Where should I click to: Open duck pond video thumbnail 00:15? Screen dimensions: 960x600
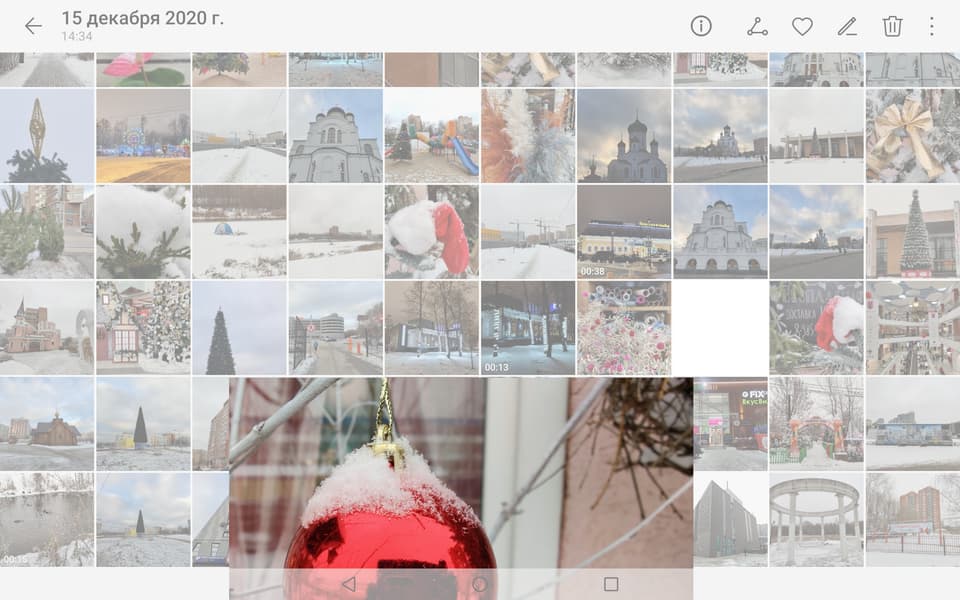click(47, 519)
